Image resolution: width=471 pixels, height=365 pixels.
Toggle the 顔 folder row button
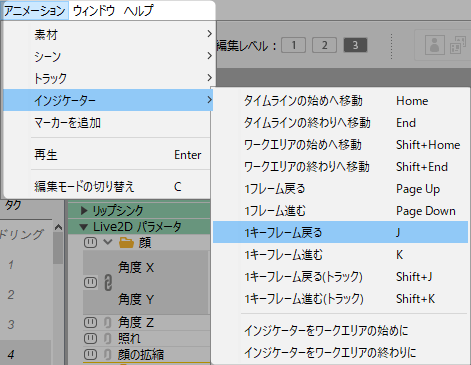(90, 242)
